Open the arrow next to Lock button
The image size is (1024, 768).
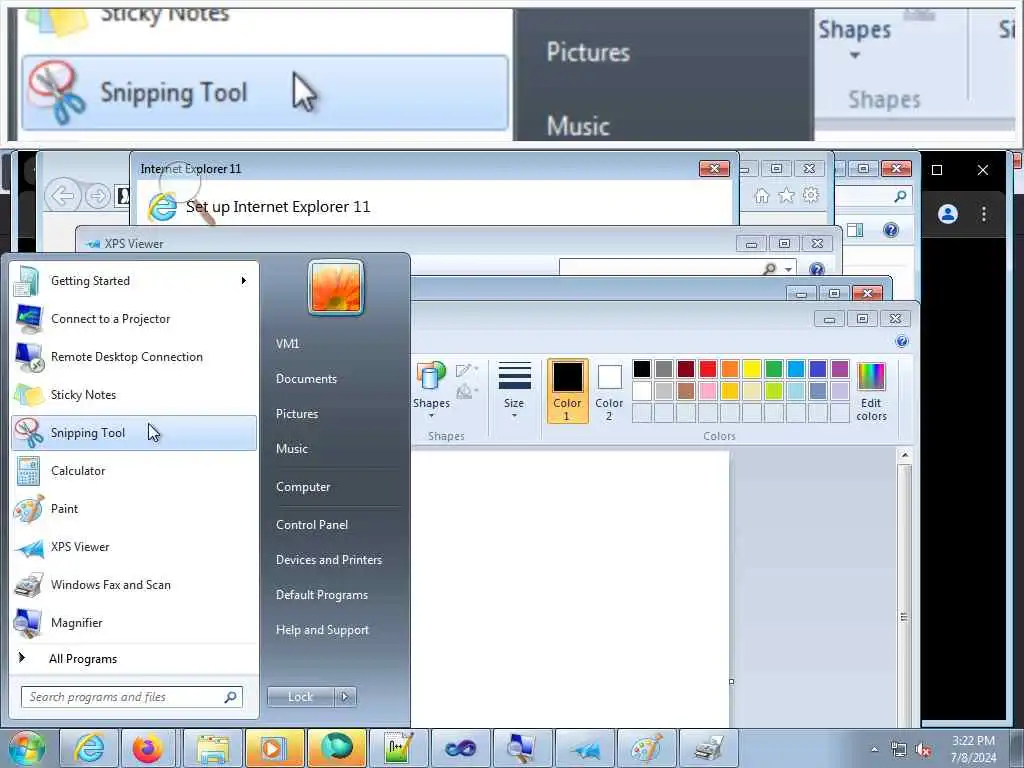tap(345, 697)
